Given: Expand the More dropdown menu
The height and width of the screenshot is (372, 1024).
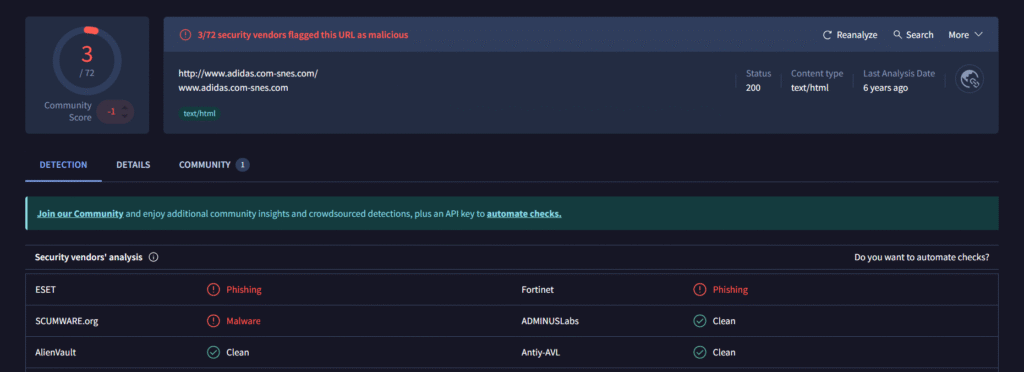Looking at the screenshot, I should (965, 35).
